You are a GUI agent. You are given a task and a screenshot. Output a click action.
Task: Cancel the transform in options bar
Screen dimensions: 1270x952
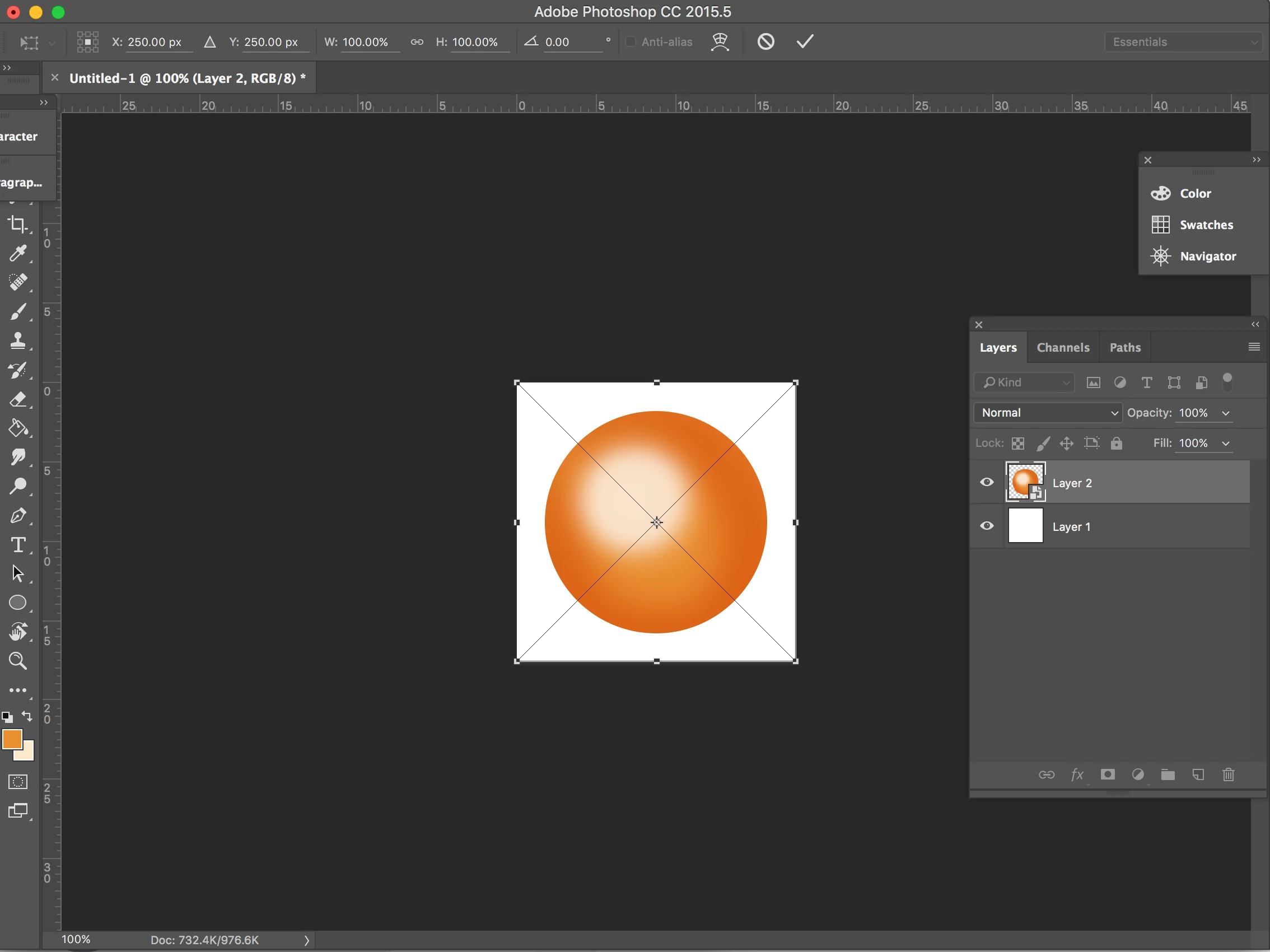click(765, 41)
